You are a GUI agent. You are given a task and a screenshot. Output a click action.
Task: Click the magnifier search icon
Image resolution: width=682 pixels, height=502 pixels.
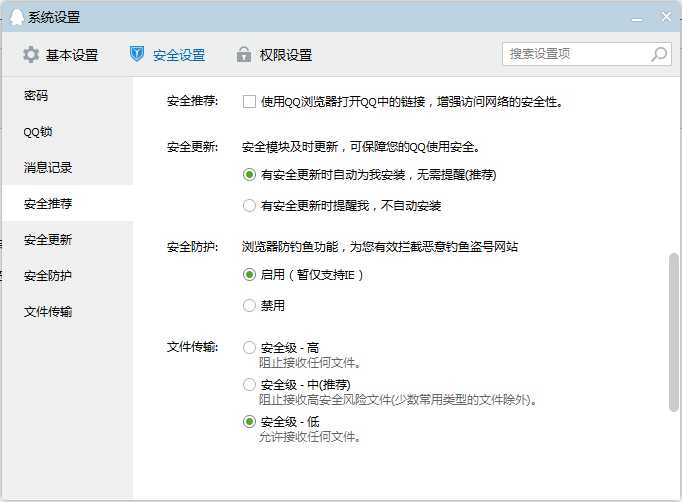659,54
